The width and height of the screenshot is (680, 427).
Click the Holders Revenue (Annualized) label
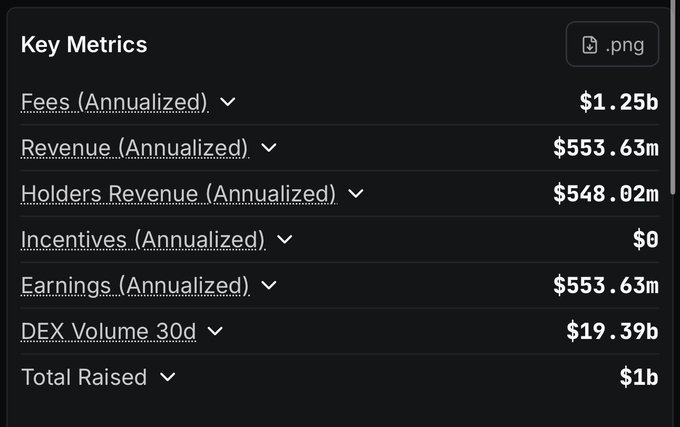[178, 194]
